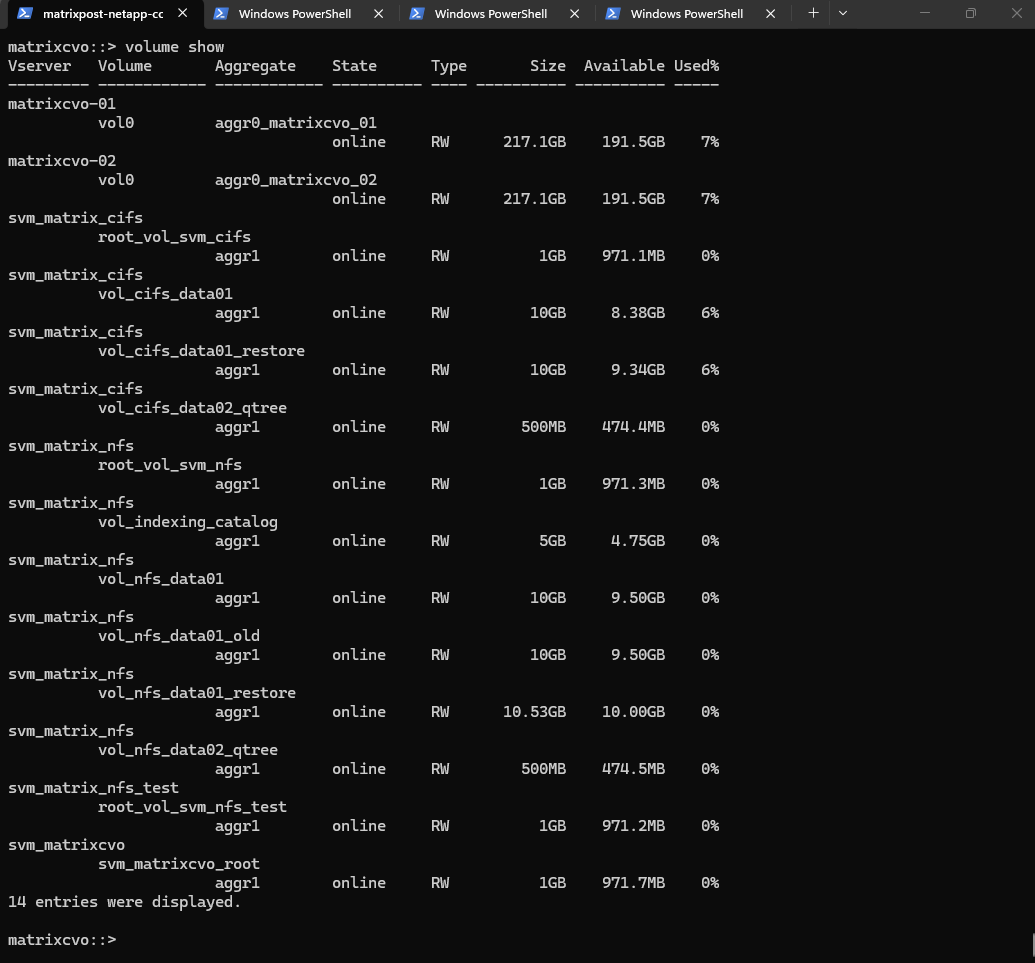This screenshot has width=1035, height=963.
Task: Click the "14 entries were displayed" line
Action: tap(124, 902)
